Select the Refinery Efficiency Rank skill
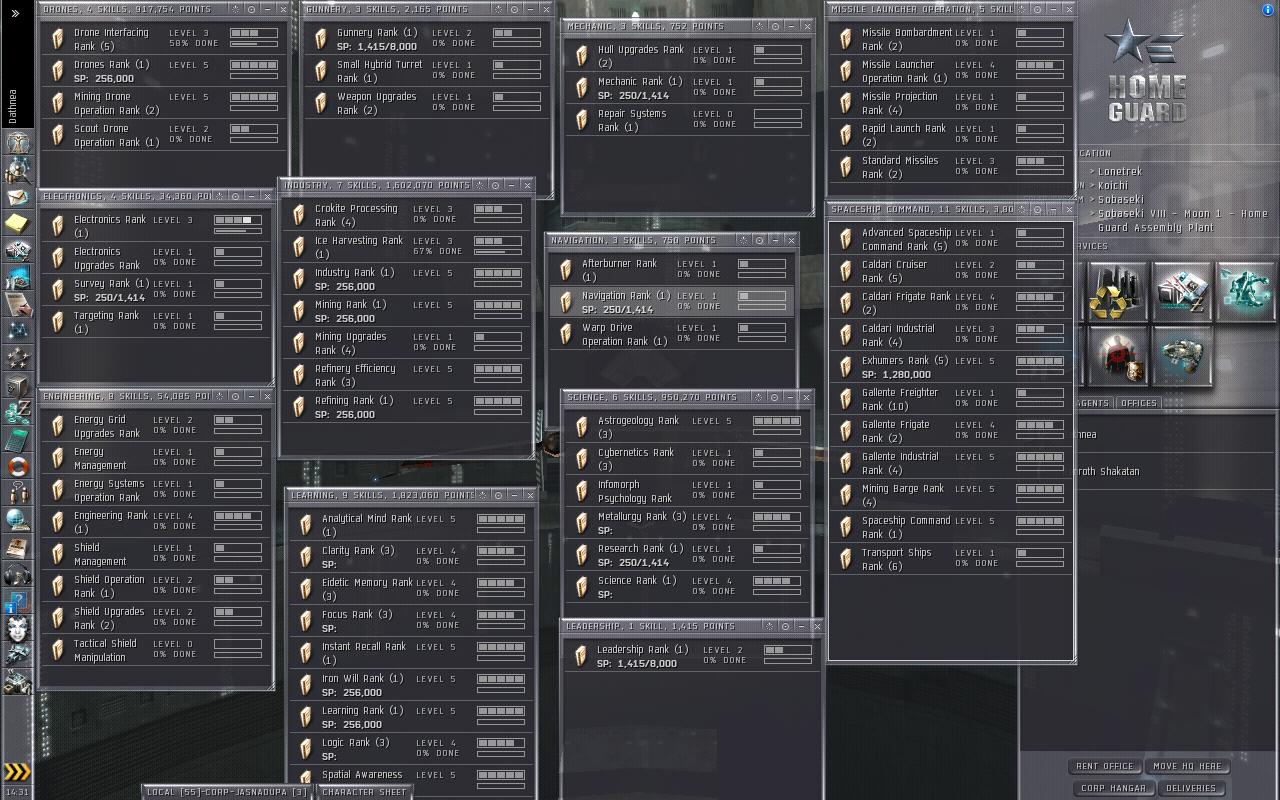Image resolution: width=1280 pixels, height=800 pixels. (406, 375)
